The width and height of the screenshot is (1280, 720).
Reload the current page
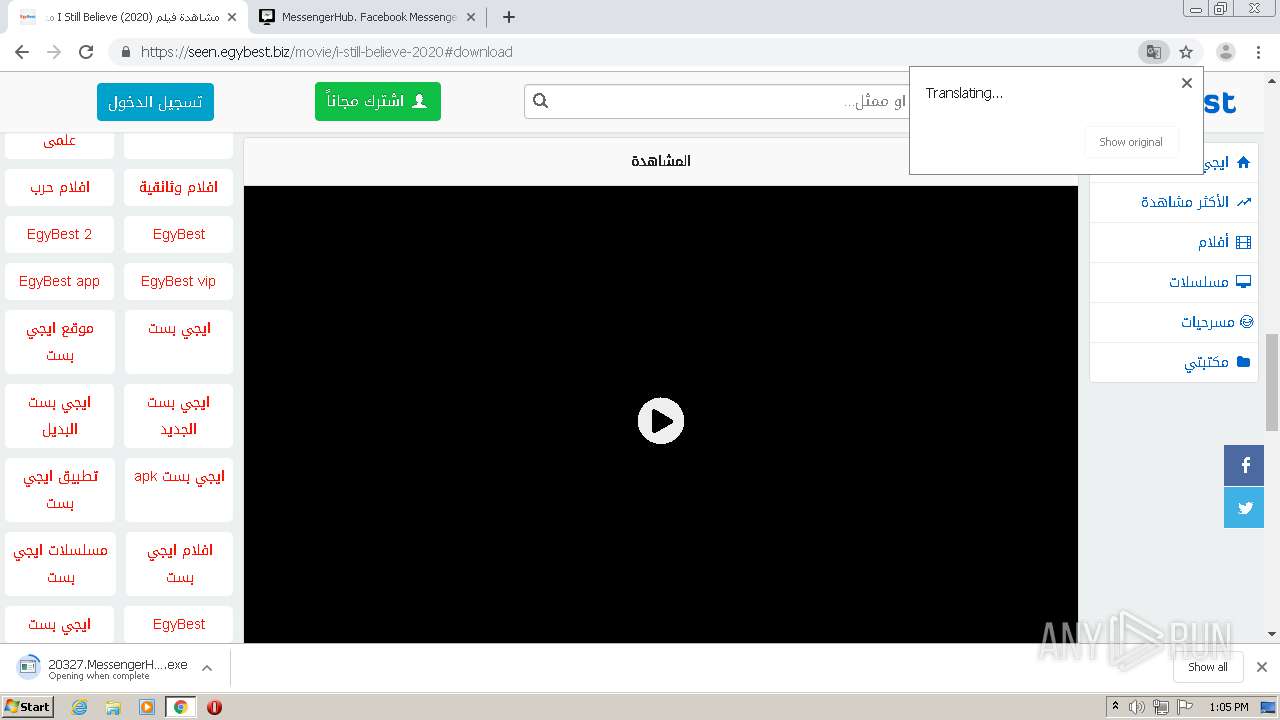tap(86, 52)
